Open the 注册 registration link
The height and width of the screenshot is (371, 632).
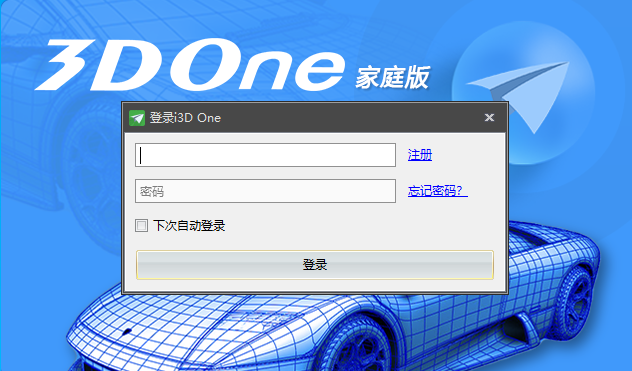pos(420,155)
